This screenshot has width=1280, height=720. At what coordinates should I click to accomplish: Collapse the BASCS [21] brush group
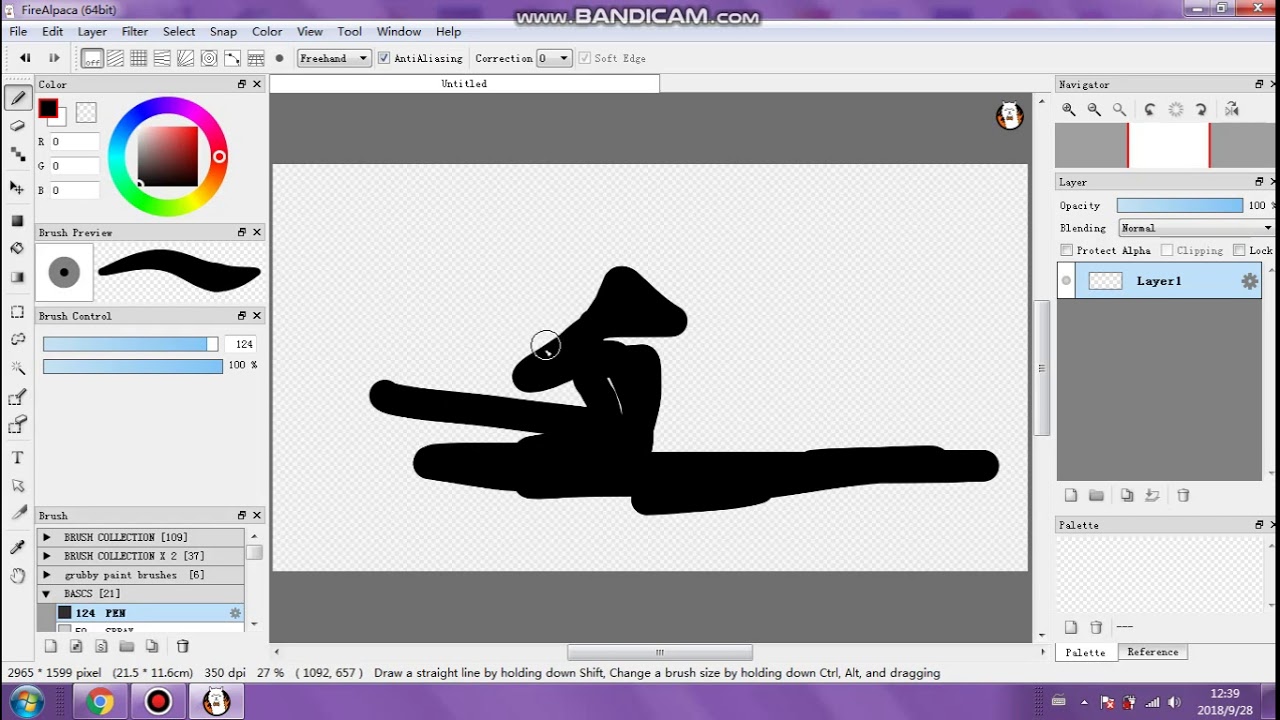(46, 594)
